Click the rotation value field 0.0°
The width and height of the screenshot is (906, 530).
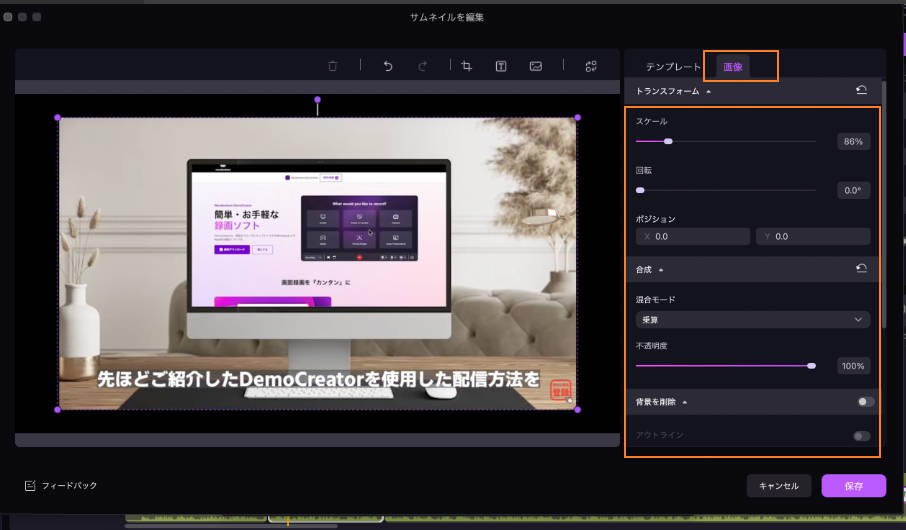[x=853, y=190]
